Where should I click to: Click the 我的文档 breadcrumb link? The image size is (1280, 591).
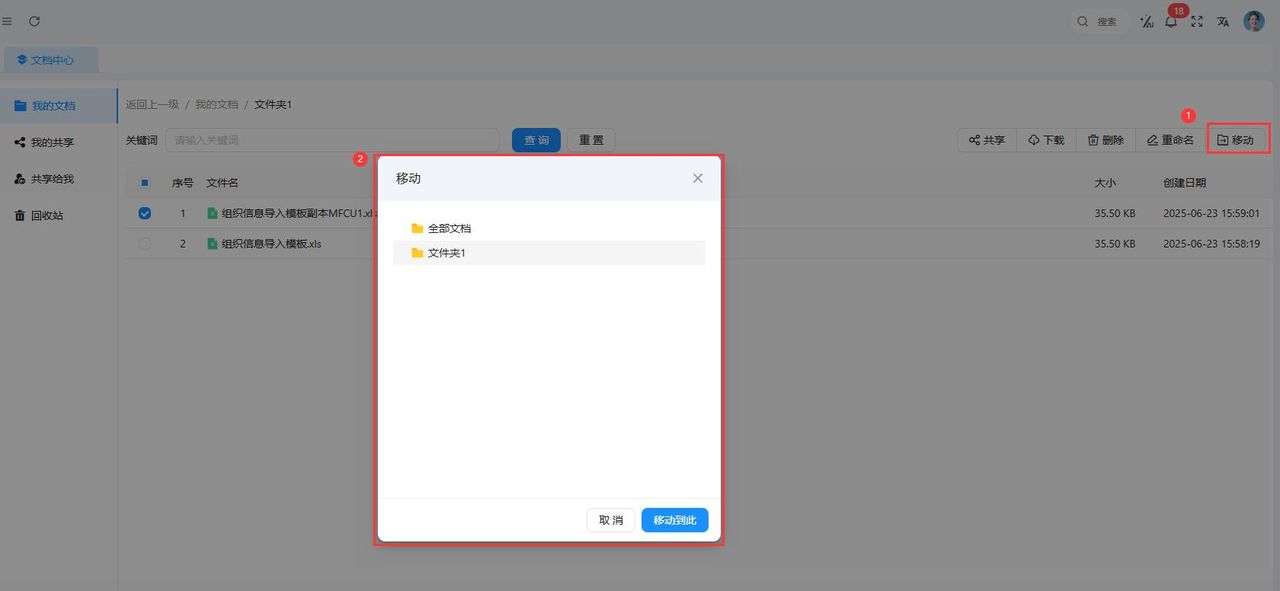[216, 104]
